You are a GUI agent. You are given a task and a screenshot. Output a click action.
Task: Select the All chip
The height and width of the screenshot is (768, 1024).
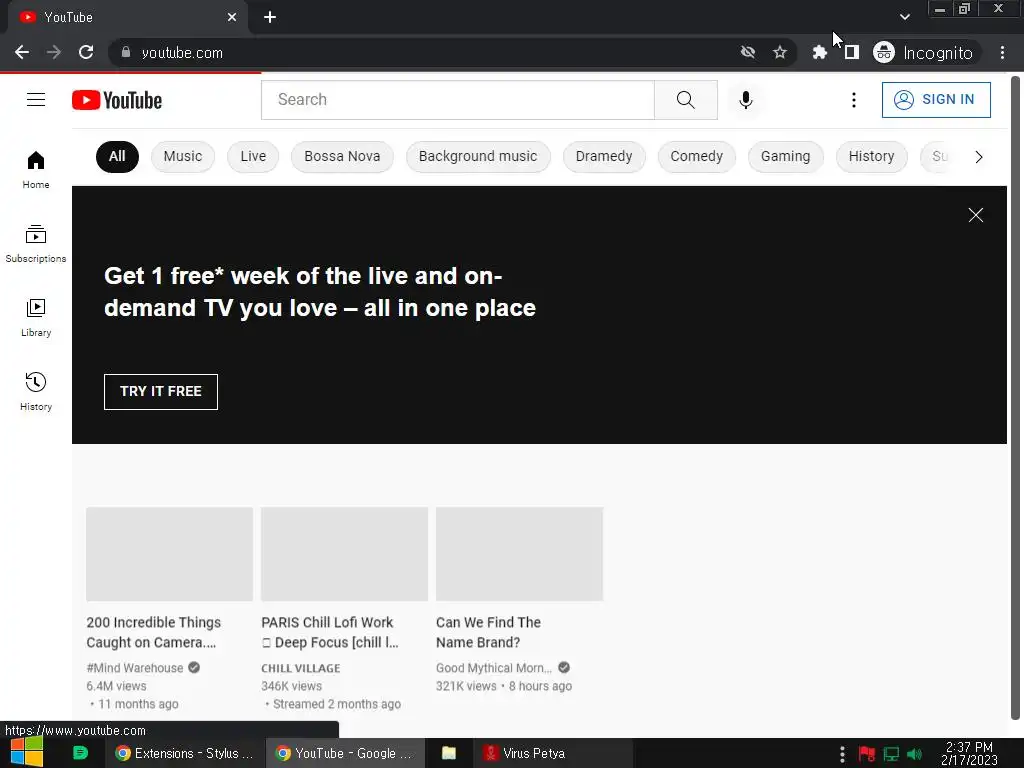(117, 157)
